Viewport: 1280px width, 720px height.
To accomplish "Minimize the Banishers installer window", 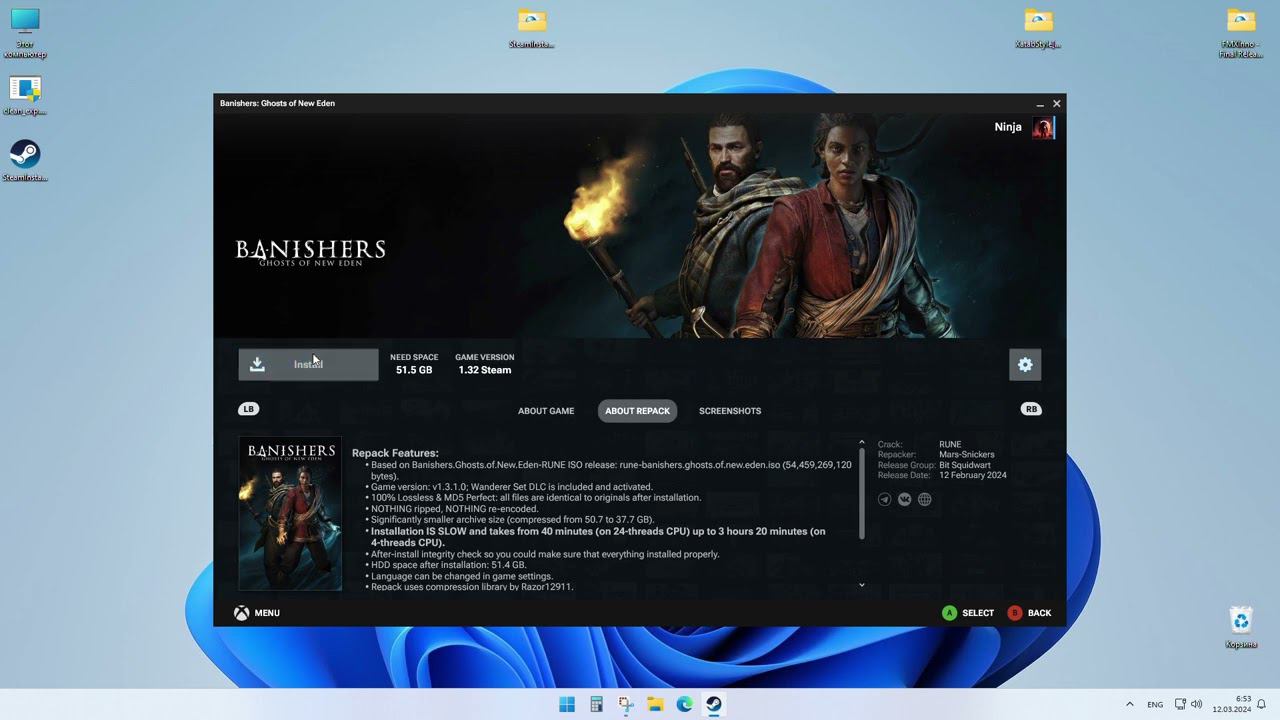I will click(1040, 103).
